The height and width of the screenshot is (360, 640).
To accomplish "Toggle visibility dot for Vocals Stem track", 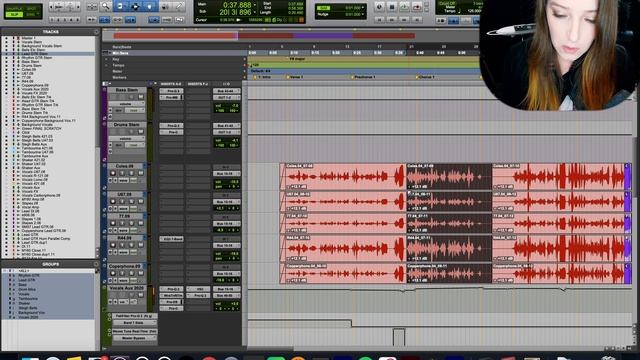I will point(6,42).
